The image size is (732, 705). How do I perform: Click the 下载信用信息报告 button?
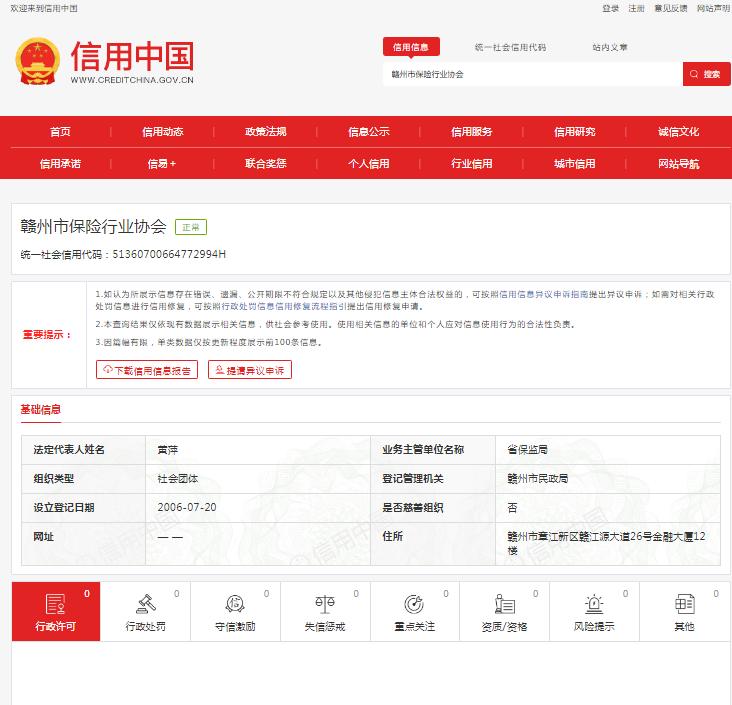[147, 370]
